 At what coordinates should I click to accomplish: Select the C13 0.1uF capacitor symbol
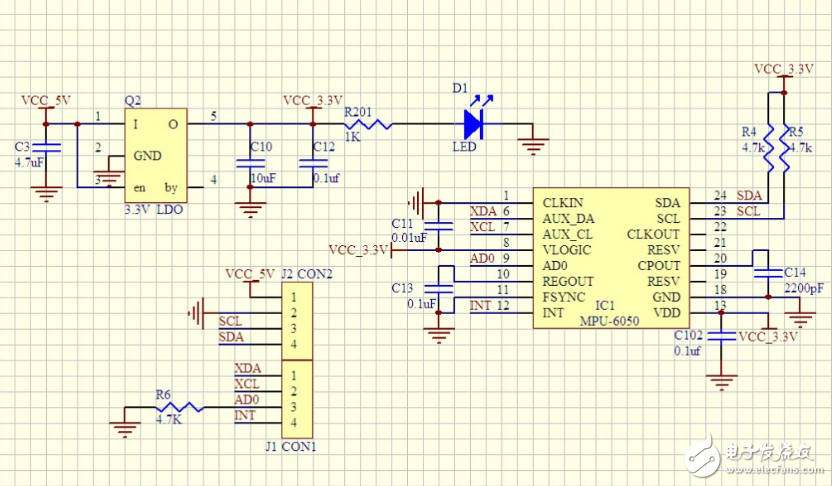point(439,289)
